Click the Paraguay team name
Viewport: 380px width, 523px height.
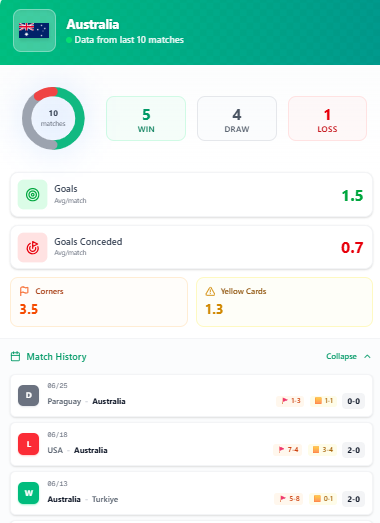64,401
